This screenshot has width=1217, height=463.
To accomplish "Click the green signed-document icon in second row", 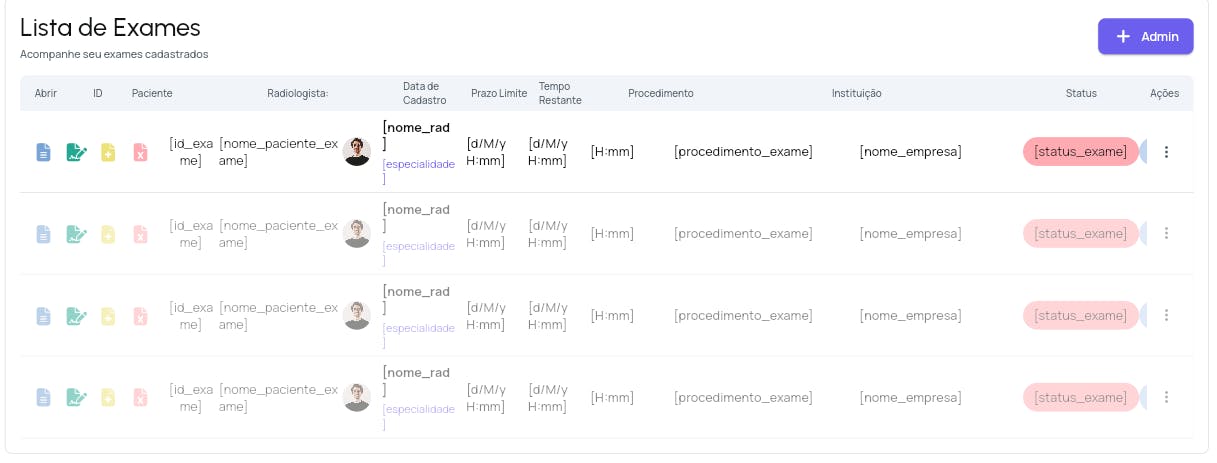I will click(x=76, y=234).
